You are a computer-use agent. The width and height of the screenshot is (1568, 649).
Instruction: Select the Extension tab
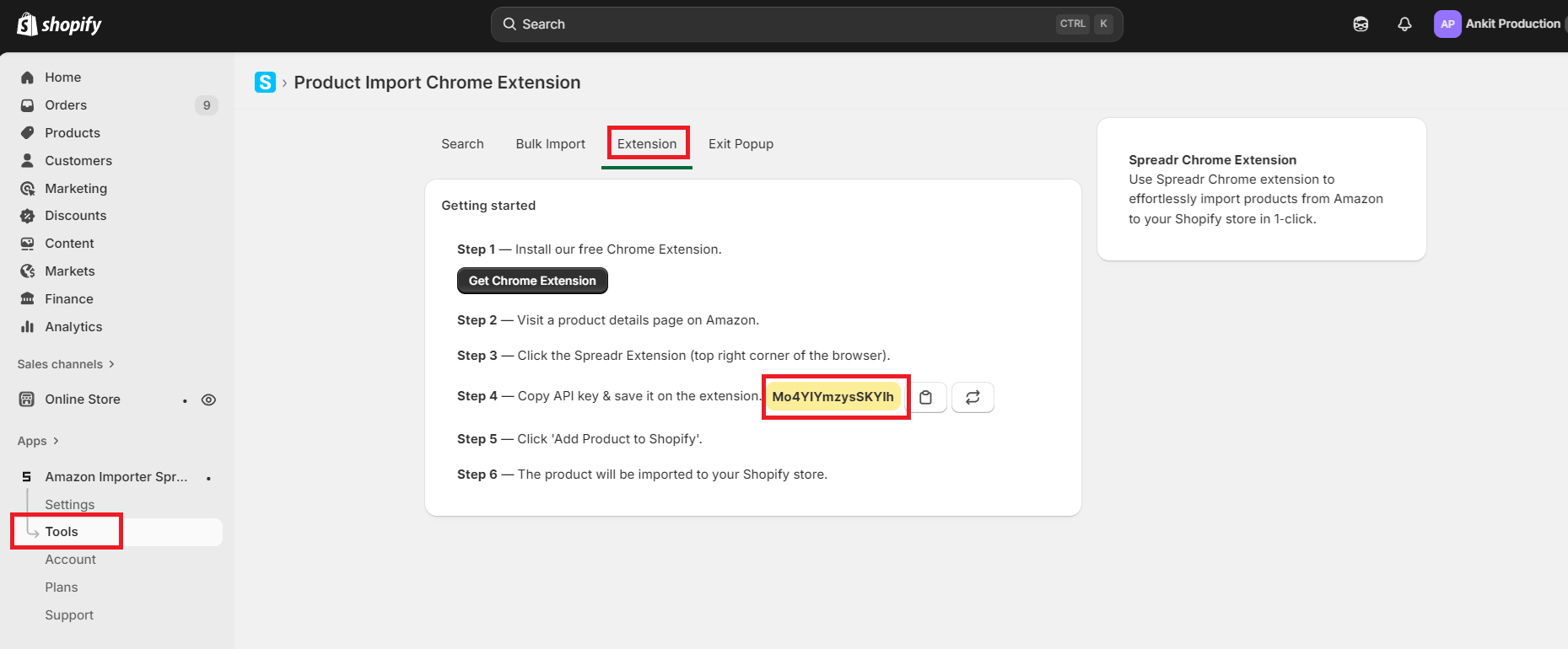pyautogui.click(x=647, y=144)
